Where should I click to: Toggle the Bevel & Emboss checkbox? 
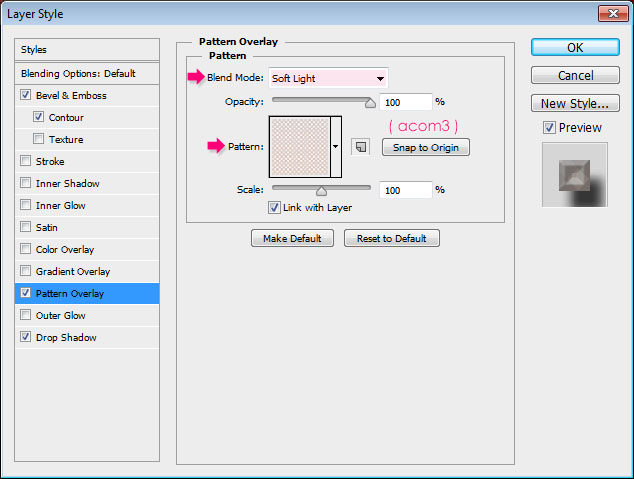[25, 95]
